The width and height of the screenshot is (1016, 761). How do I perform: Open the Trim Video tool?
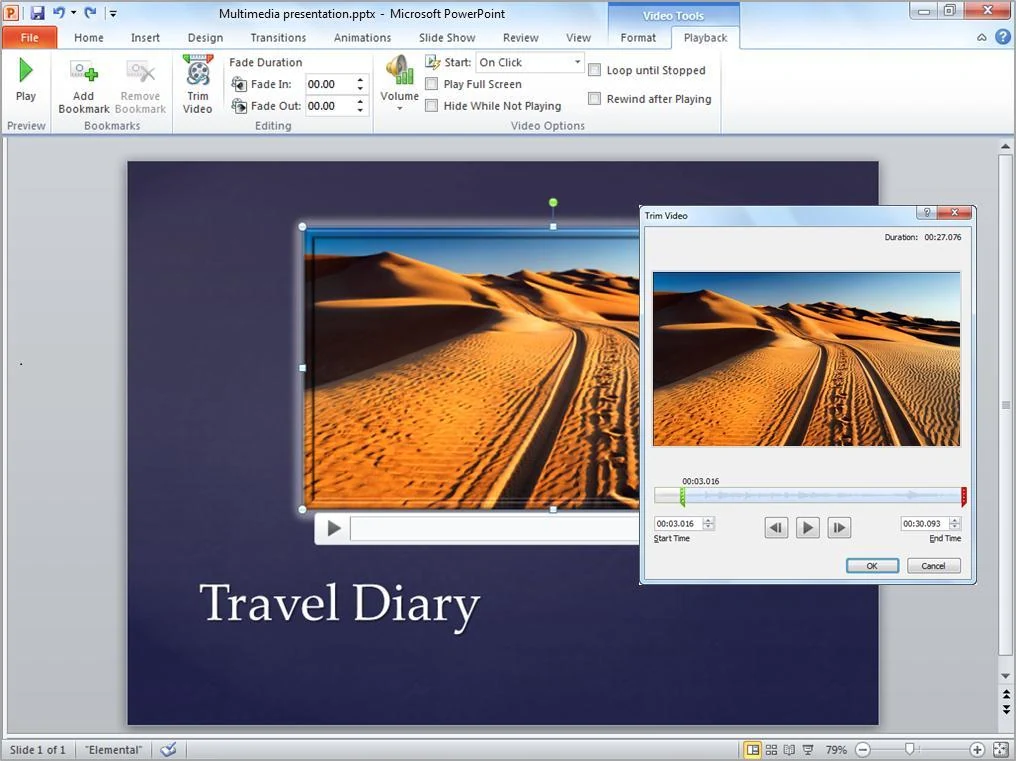198,84
